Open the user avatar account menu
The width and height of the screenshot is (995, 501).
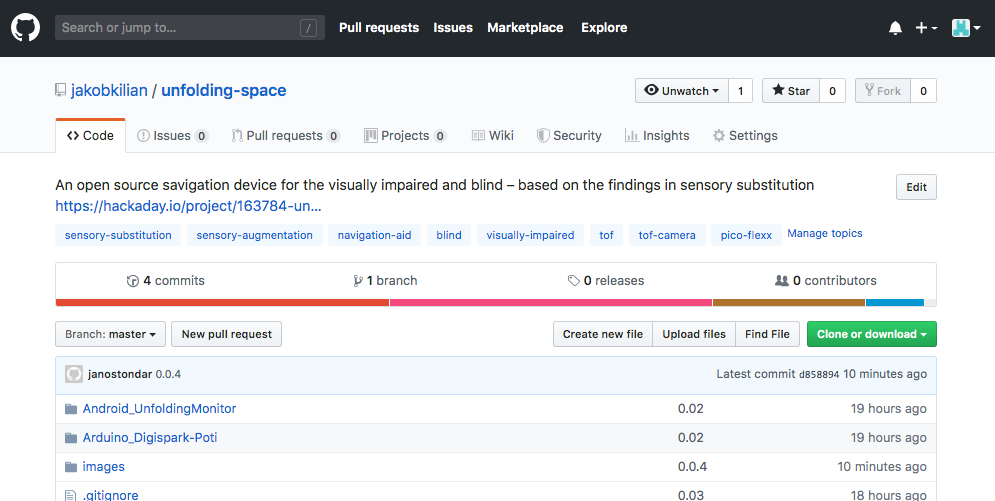pyautogui.click(x=966, y=28)
